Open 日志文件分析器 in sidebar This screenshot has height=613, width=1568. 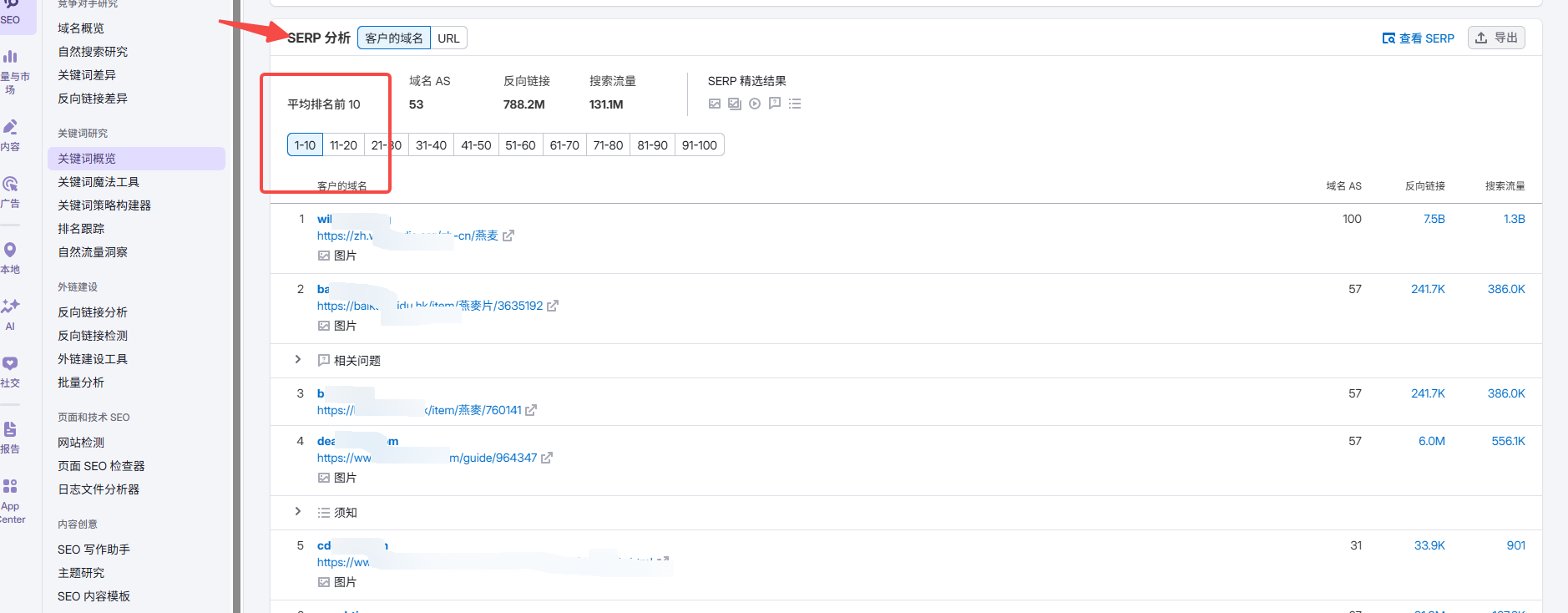(x=99, y=489)
